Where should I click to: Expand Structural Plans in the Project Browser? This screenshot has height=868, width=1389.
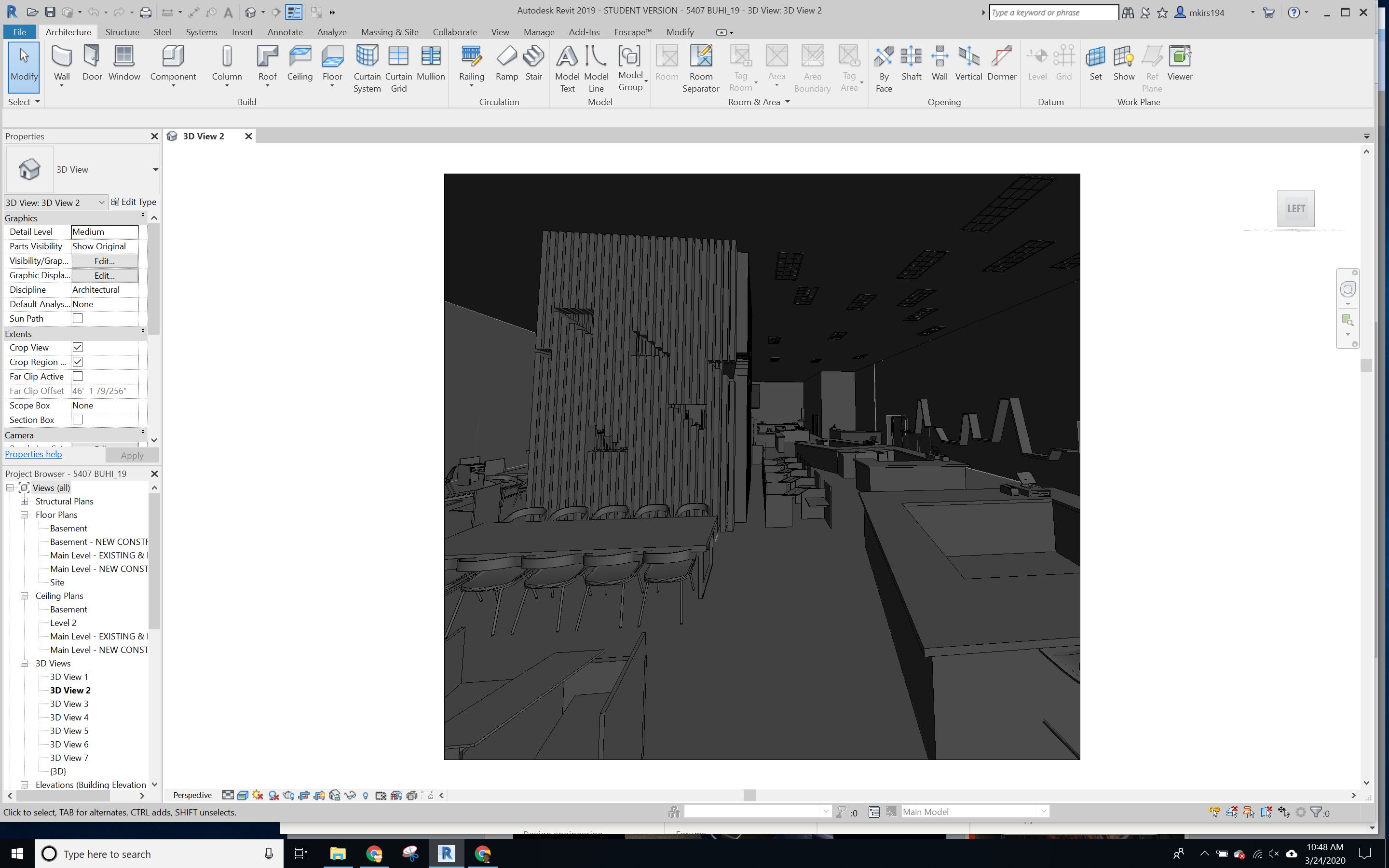pyautogui.click(x=25, y=501)
